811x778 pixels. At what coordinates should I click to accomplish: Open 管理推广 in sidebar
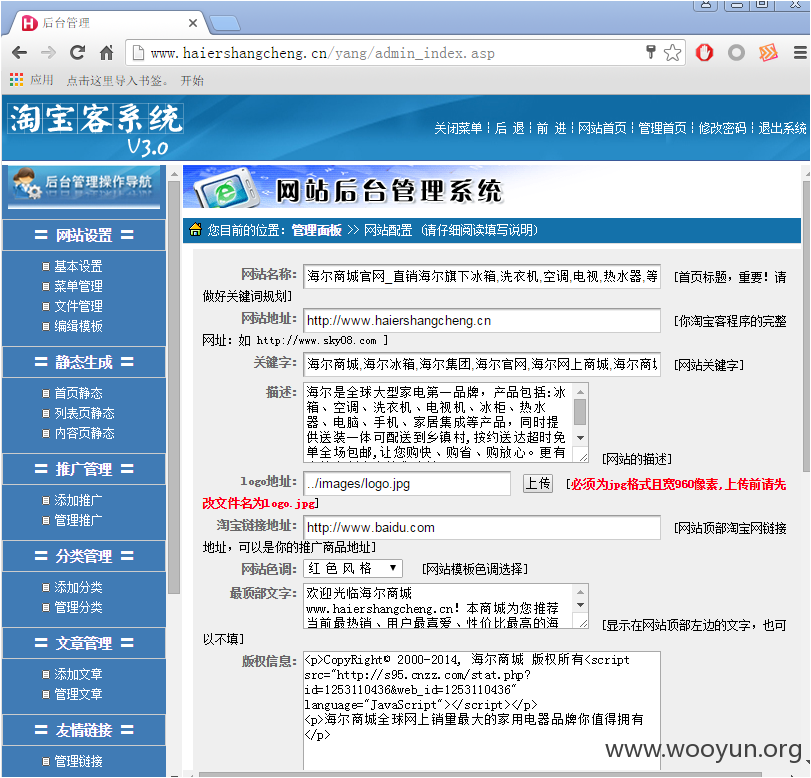point(78,520)
